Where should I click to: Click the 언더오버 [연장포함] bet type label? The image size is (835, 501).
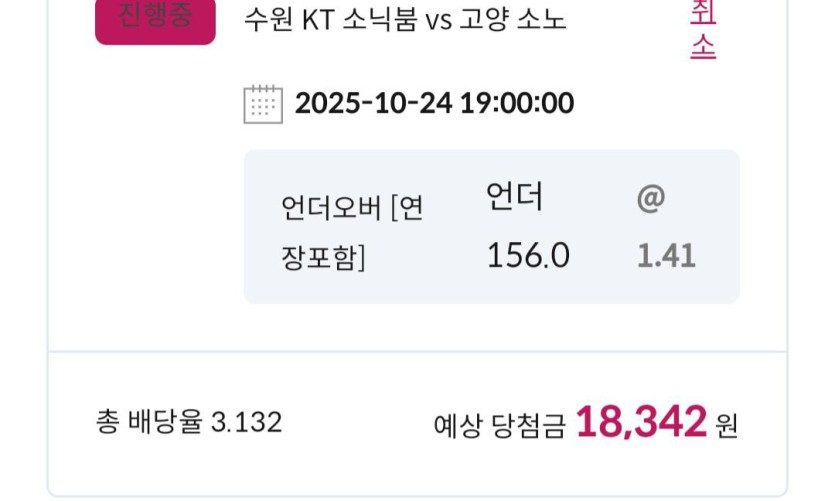coord(352,233)
